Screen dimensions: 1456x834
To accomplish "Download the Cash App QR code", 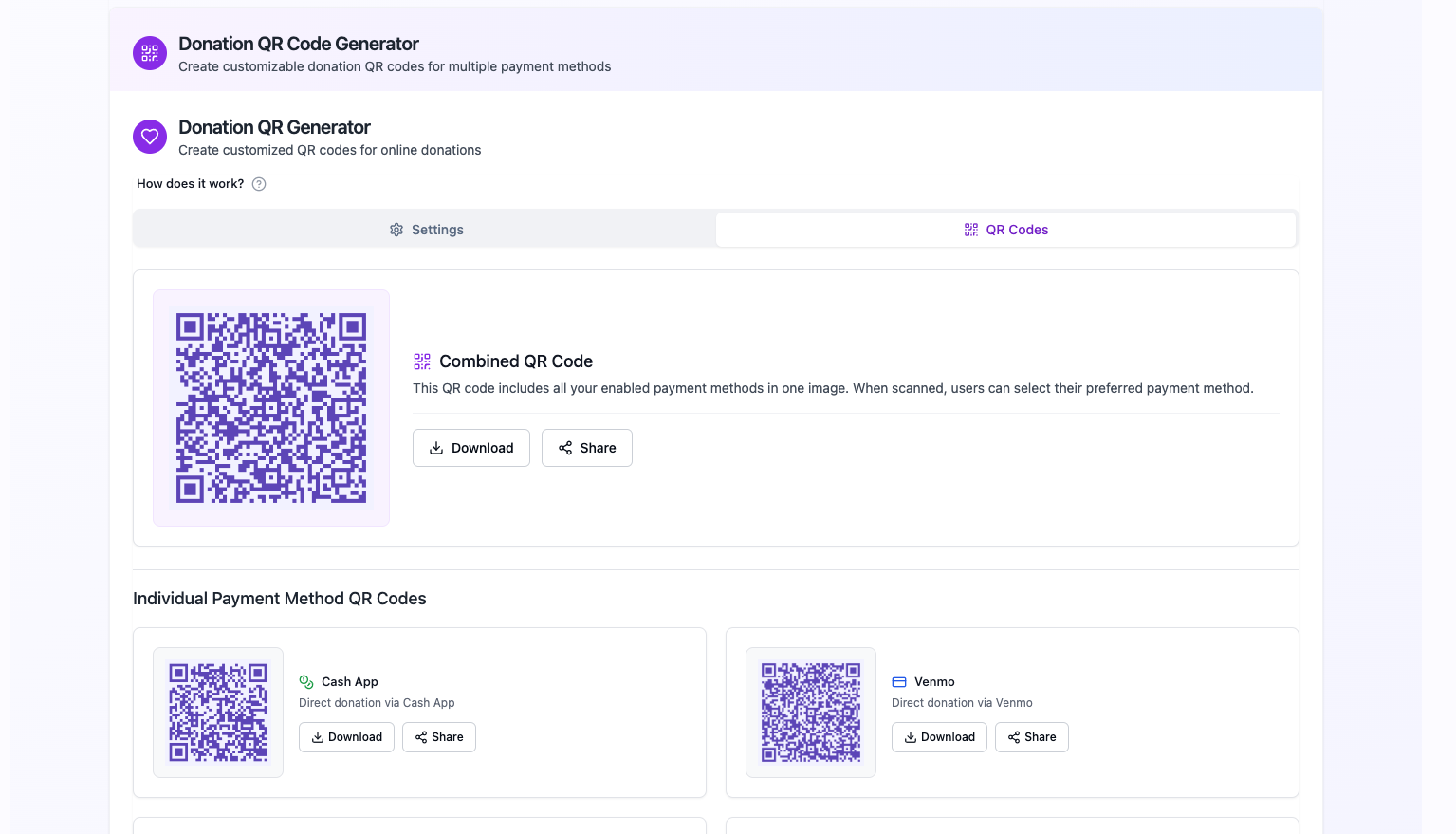I will click(346, 737).
